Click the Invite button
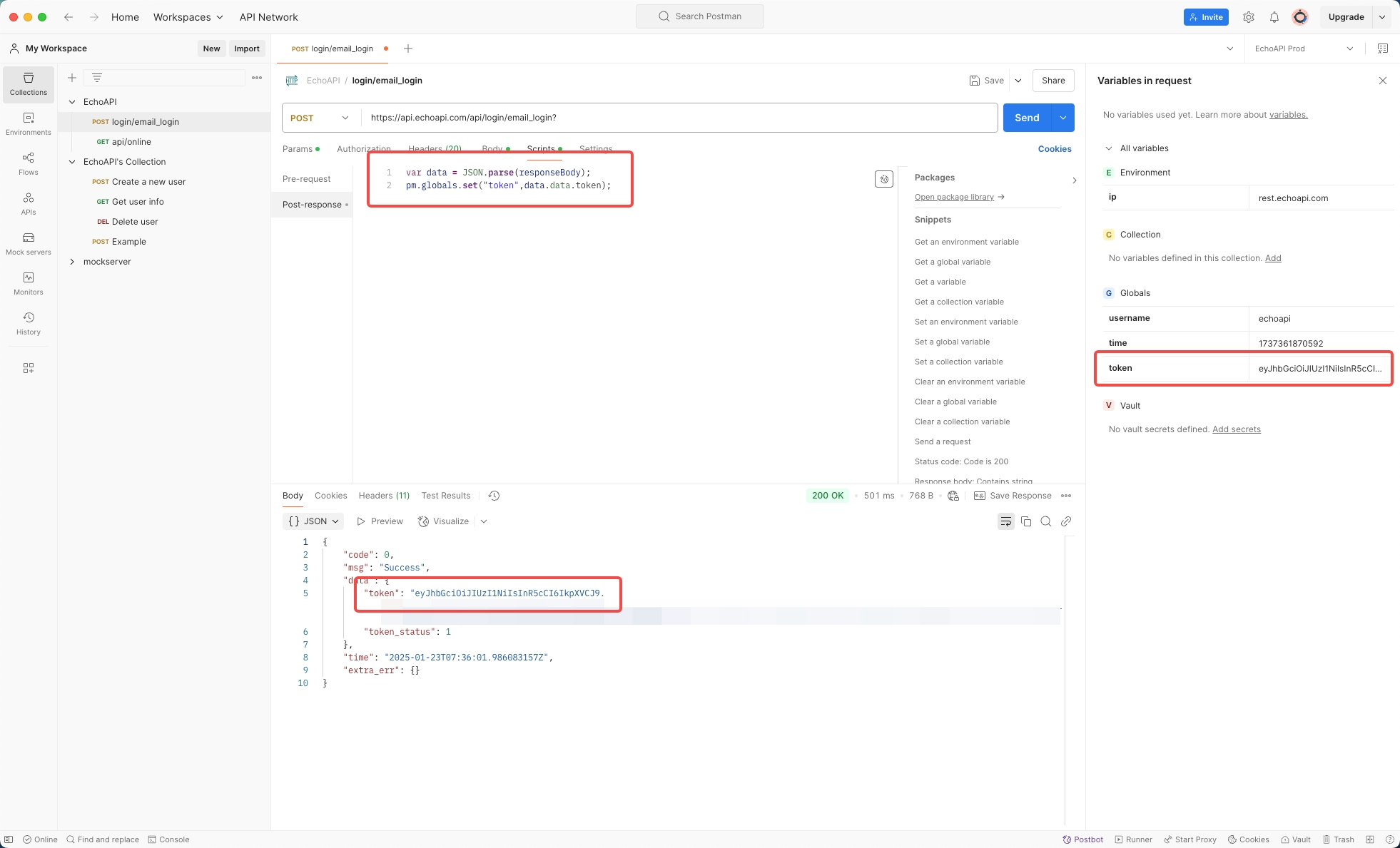The width and height of the screenshot is (1400, 848). [1206, 17]
